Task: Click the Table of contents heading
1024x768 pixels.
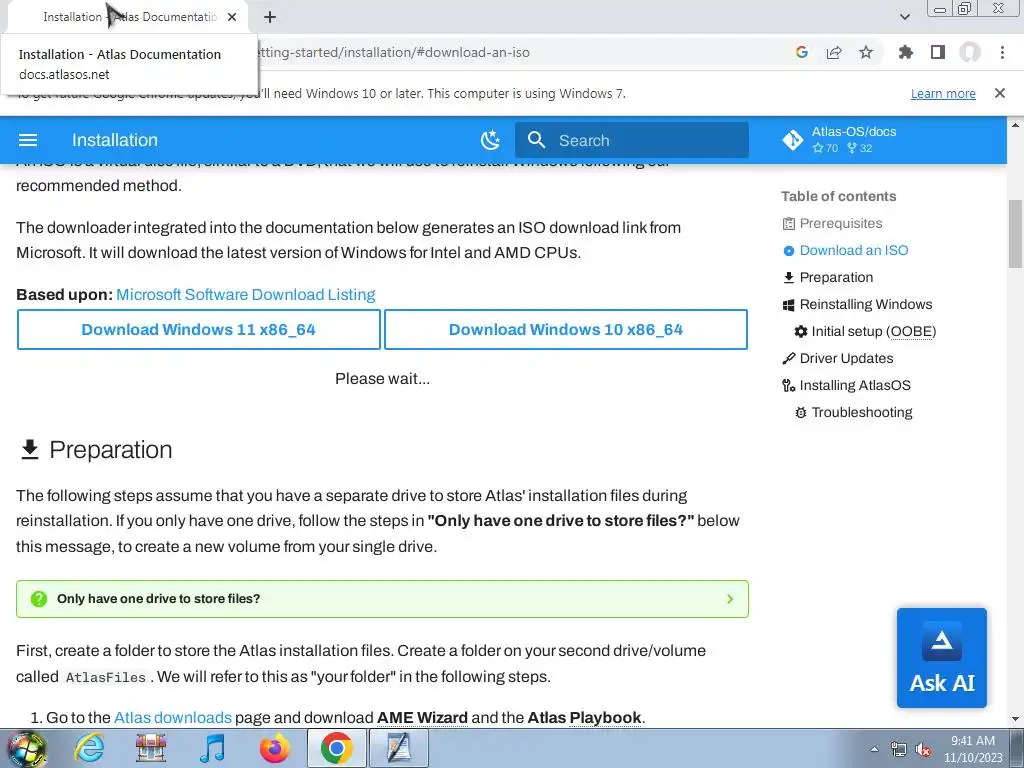Action: click(x=839, y=196)
